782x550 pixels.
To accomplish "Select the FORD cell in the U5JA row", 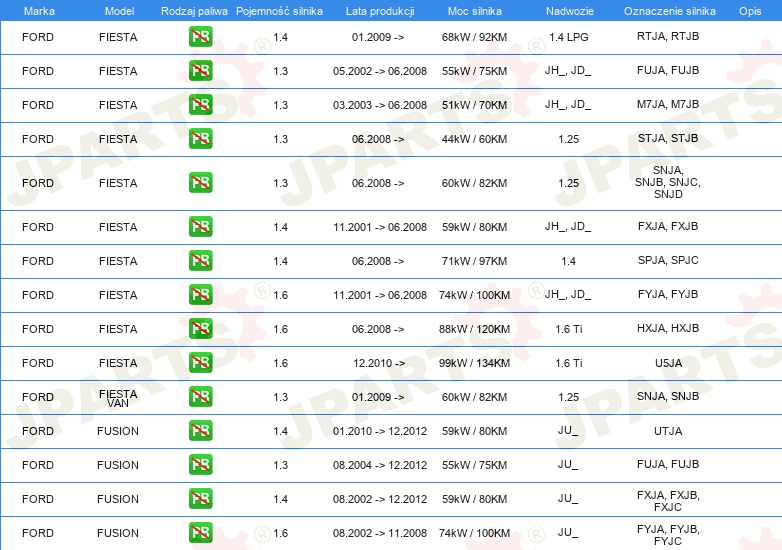I will (38, 363).
